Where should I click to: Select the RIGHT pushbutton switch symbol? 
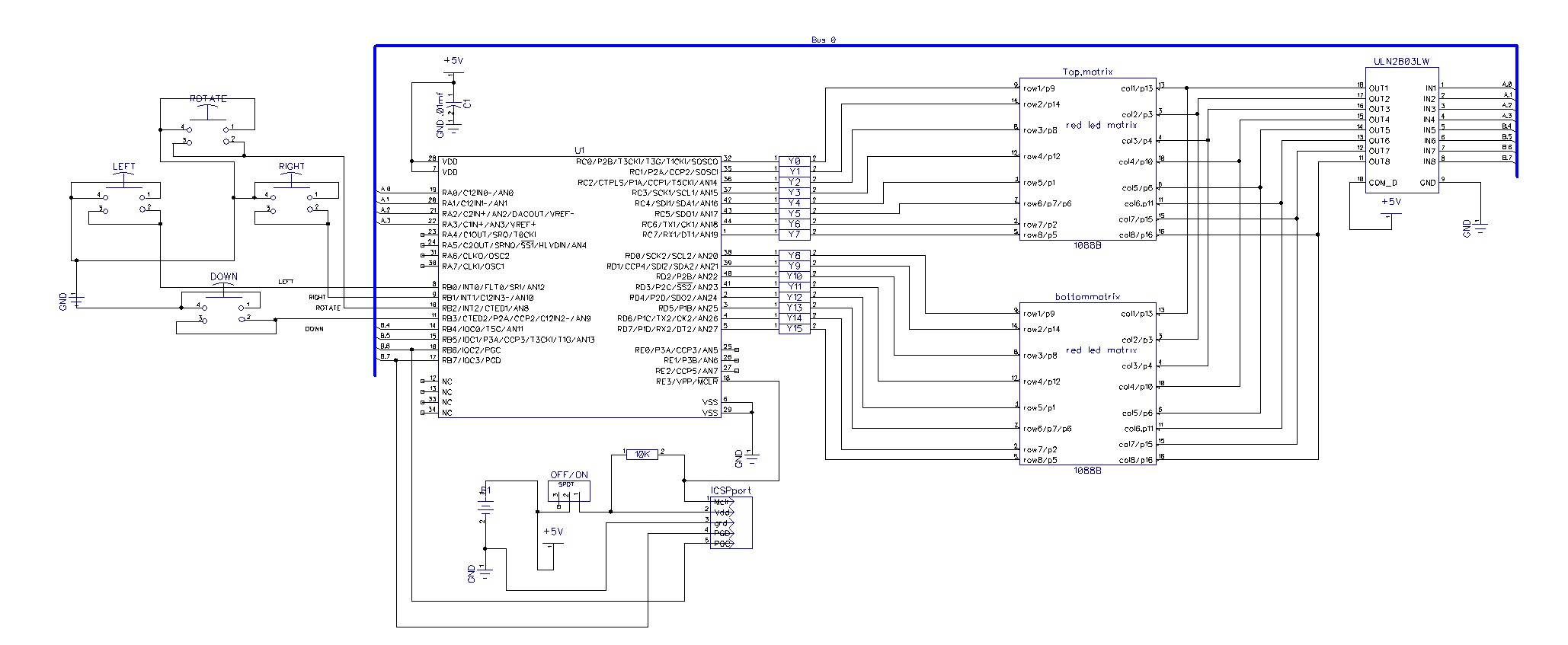[x=291, y=193]
